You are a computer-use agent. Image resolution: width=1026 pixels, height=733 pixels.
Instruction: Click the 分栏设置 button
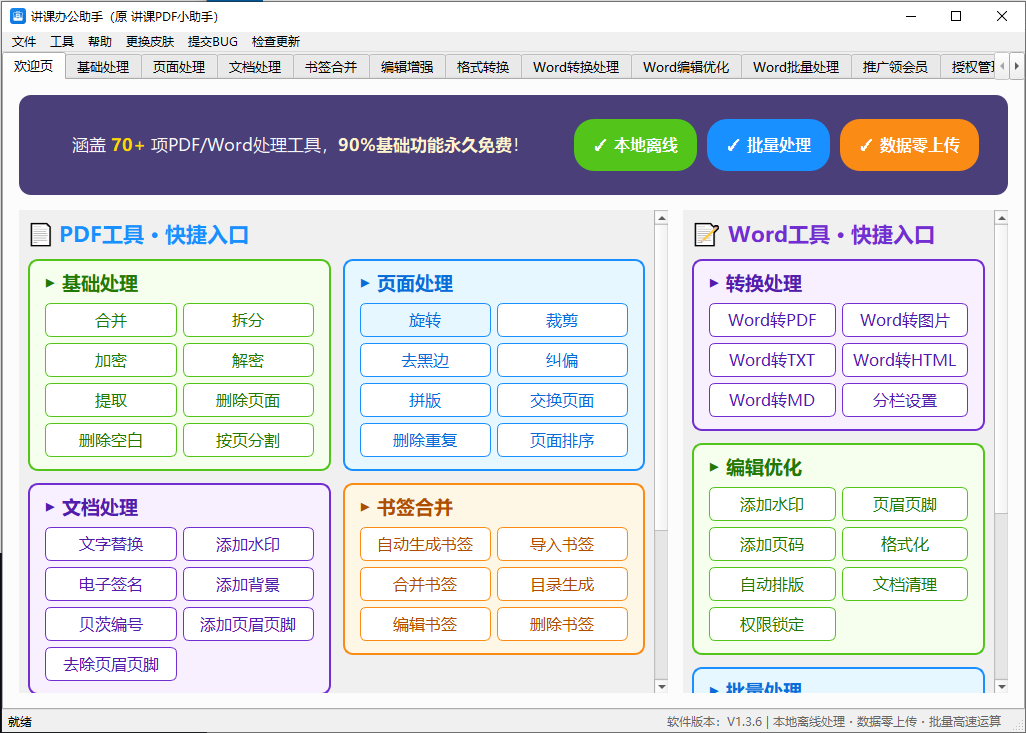pyautogui.click(x=904, y=400)
